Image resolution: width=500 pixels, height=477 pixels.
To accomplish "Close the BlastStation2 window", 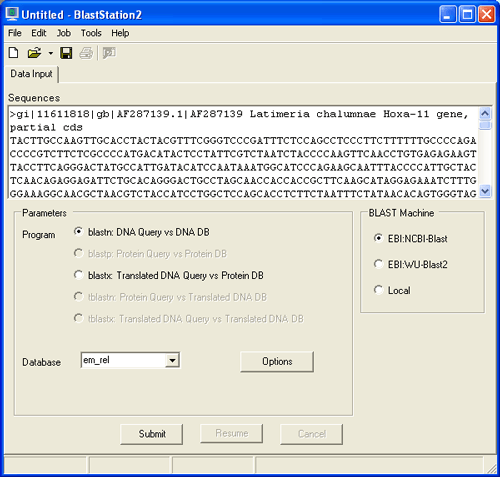I will click(x=487, y=14).
